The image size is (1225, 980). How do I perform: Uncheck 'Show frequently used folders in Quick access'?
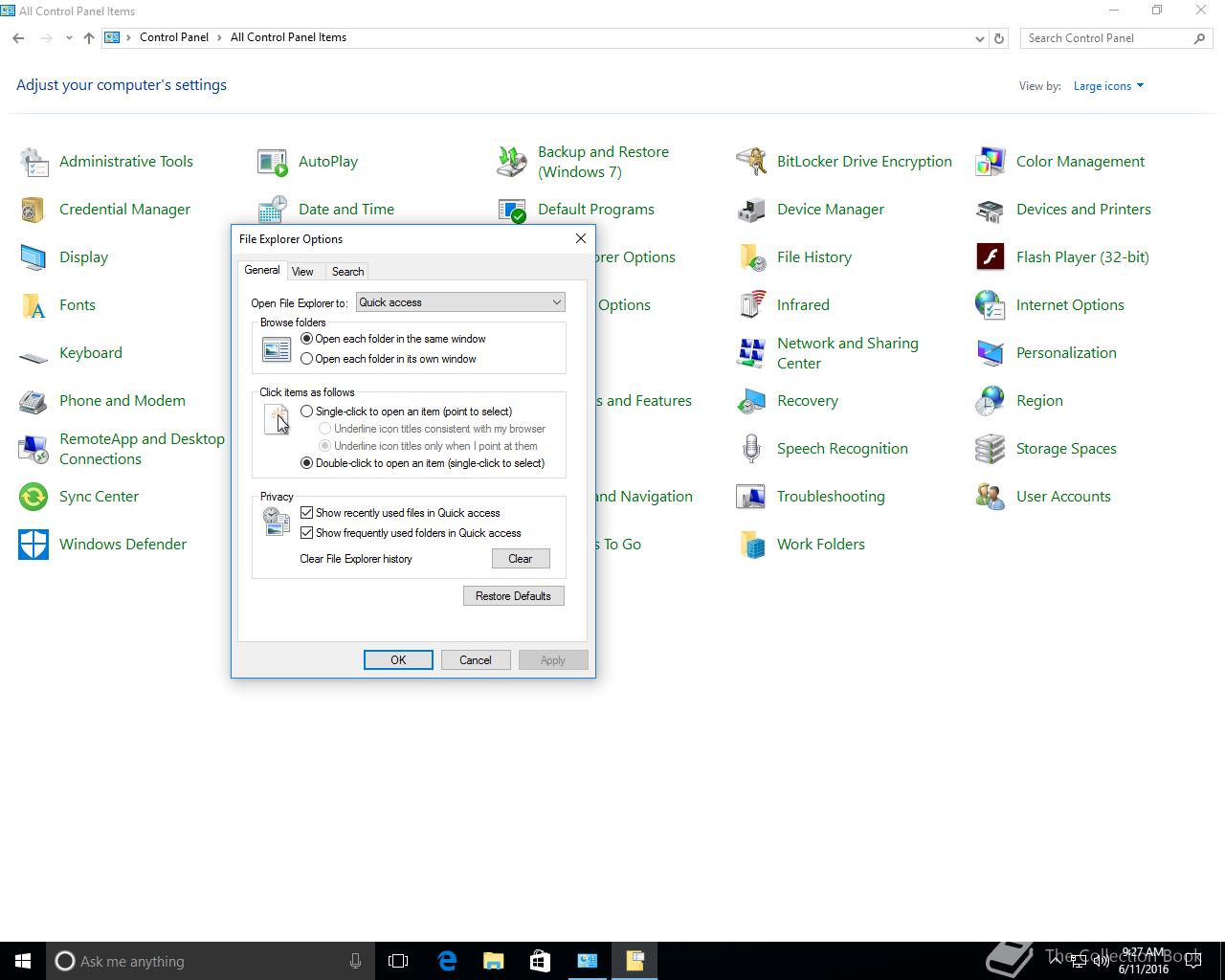coord(307,533)
